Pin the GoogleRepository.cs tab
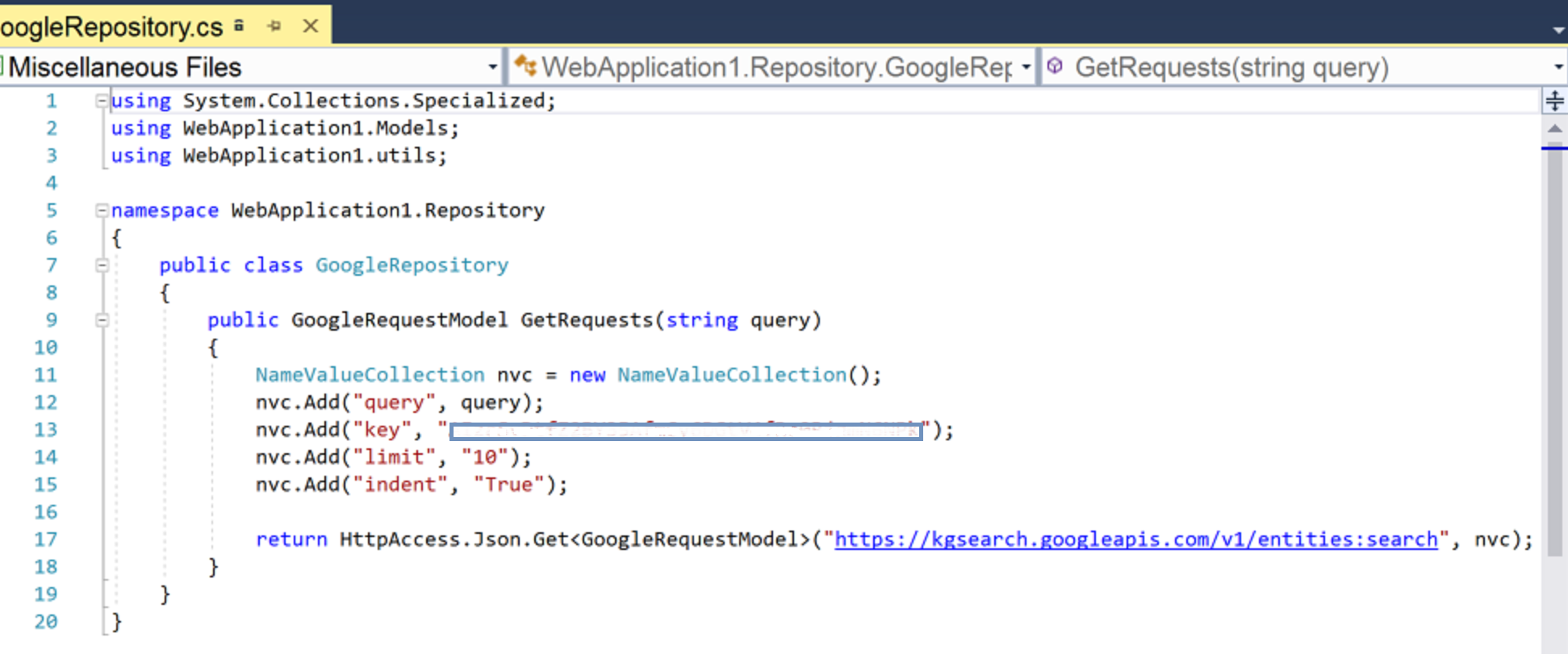 274,26
